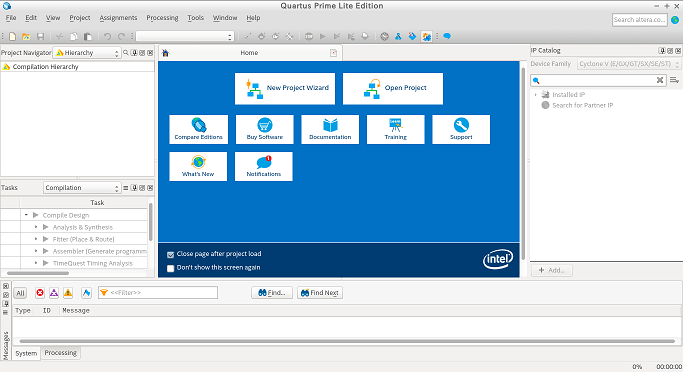Click the Undo arrow toolbar icon

[107, 37]
